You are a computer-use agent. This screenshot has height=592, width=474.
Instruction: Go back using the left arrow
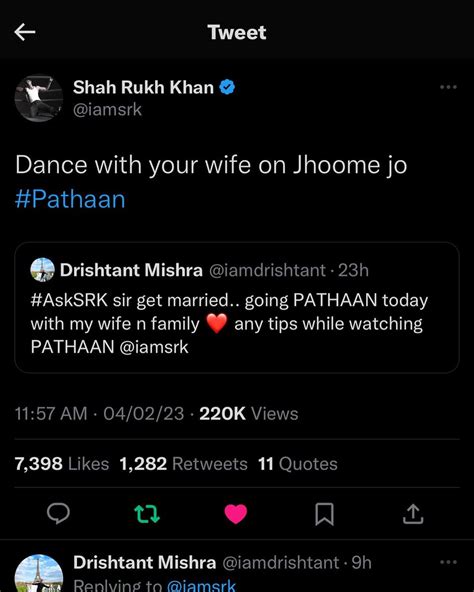pyautogui.click(x=25, y=32)
